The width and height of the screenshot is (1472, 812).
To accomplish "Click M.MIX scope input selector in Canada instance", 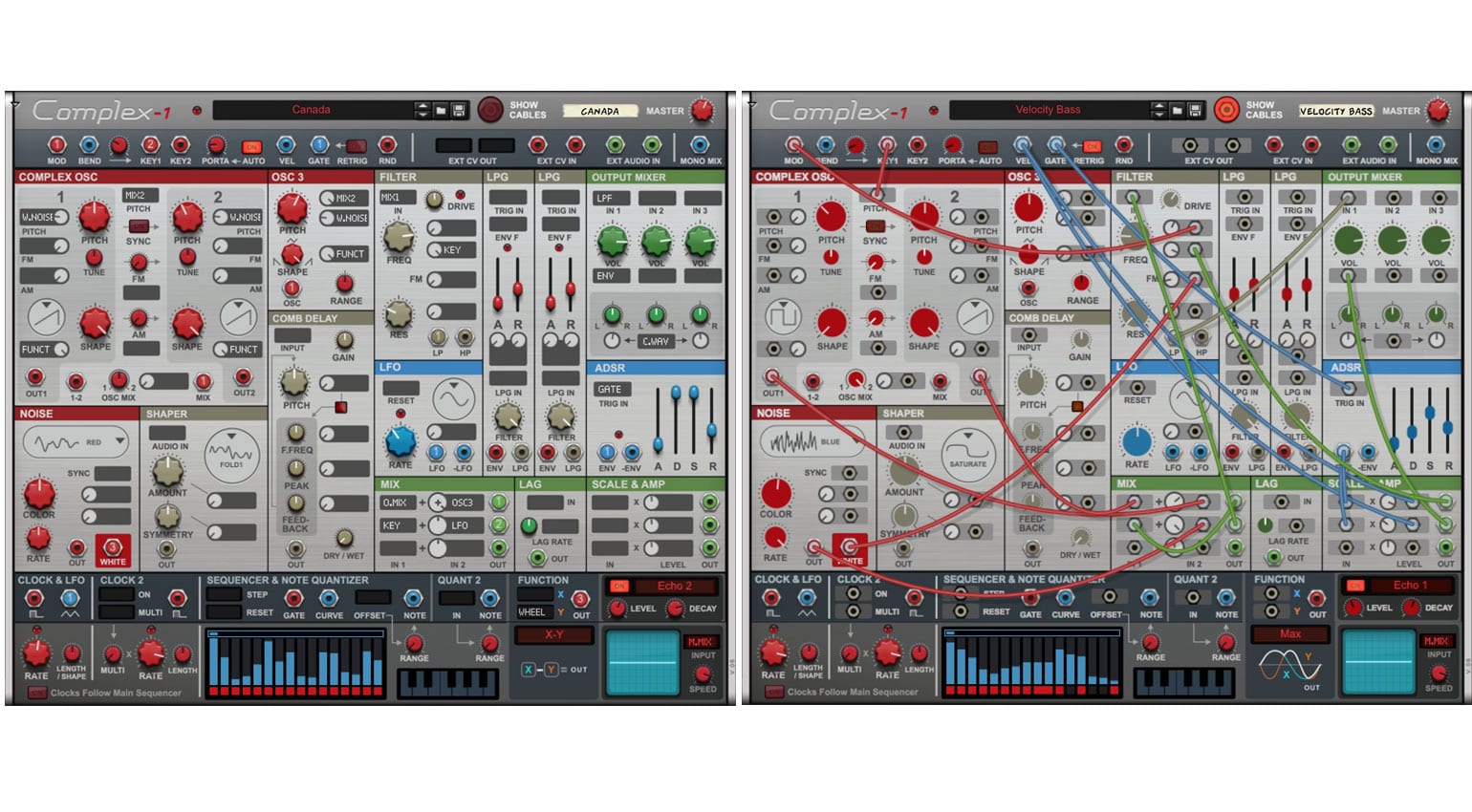I will click(x=702, y=642).
